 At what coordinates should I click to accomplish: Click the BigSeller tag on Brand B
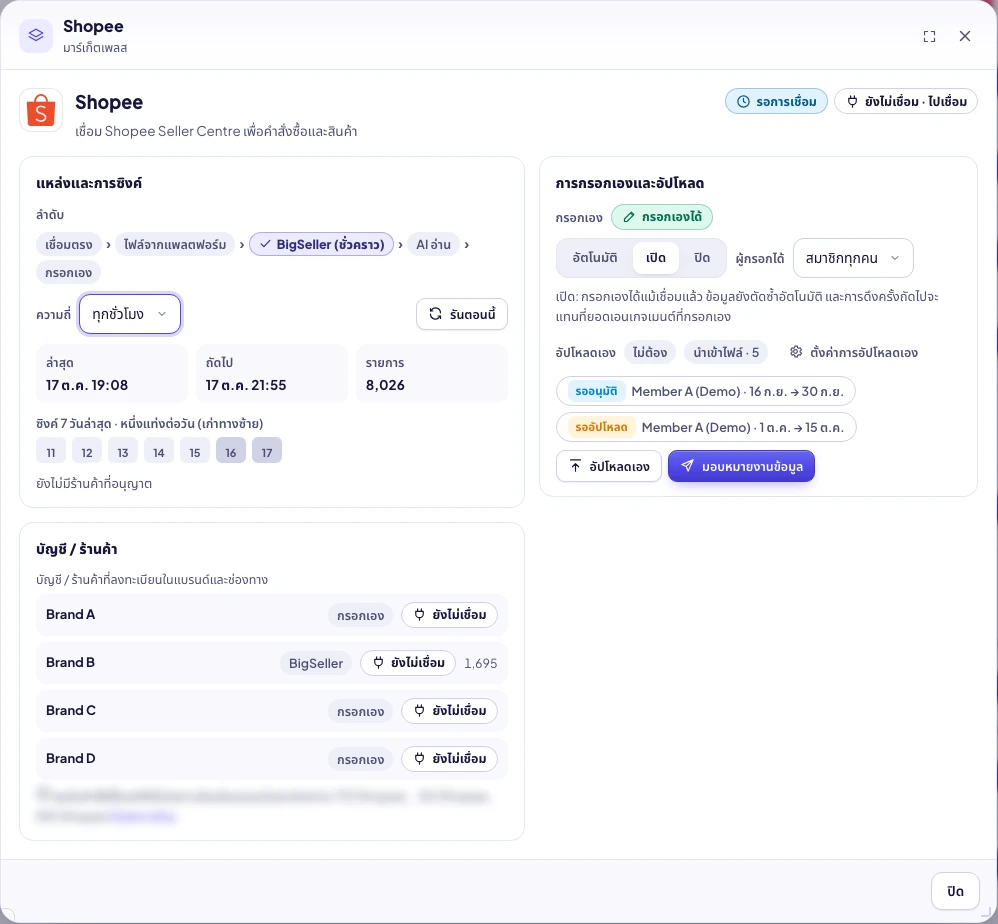tap(316, 663)
